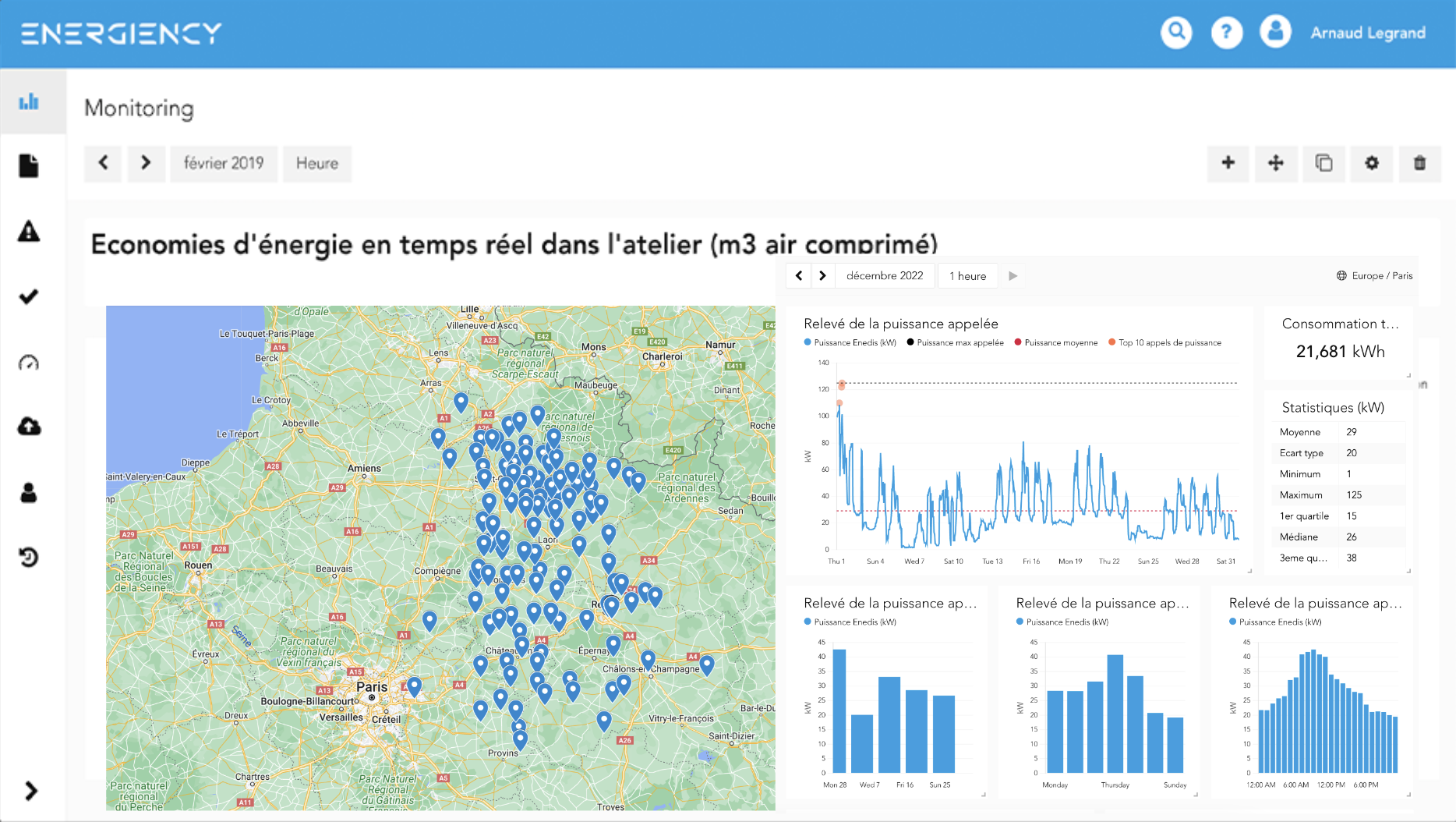This screenshot has height=822, width=1456.
Task: Click the cloud upload icon in sidebar
Action: [29, 427]
